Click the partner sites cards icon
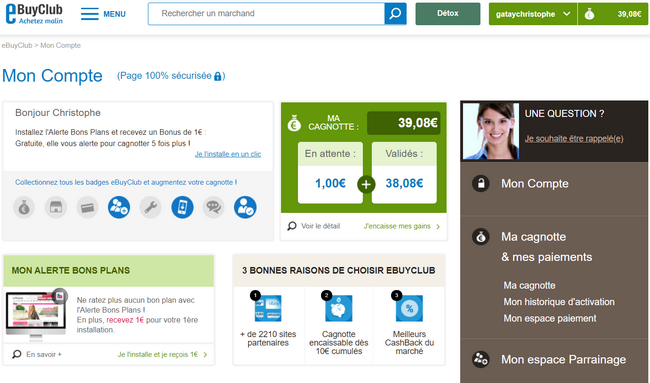This screenshot has width=650, height=383. tap(268, 308)
